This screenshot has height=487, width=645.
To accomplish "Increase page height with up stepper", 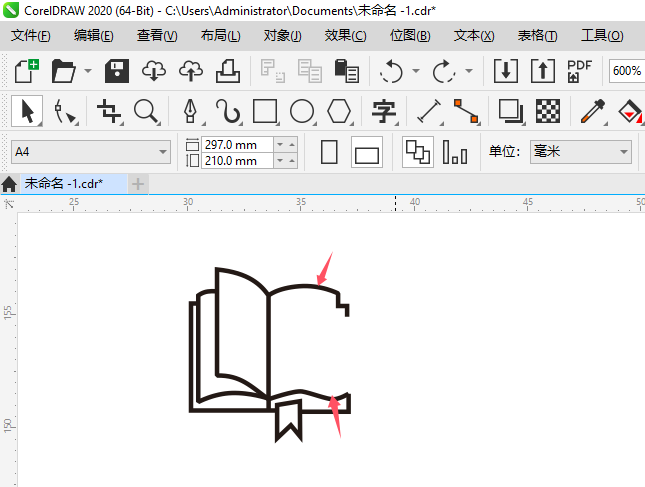I will pos(292,160).
